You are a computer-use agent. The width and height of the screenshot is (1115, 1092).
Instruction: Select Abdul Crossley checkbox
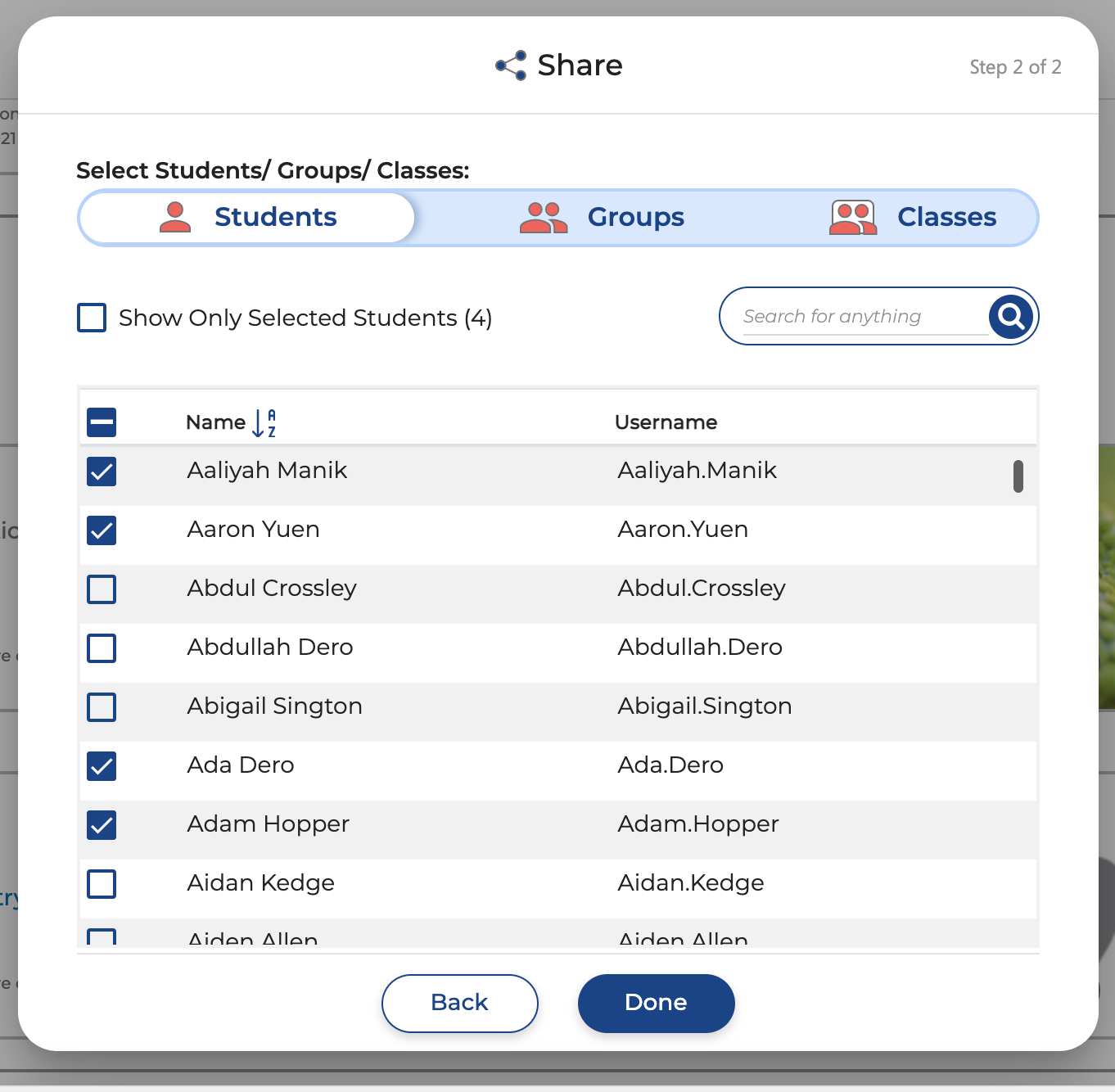point(102,589)
